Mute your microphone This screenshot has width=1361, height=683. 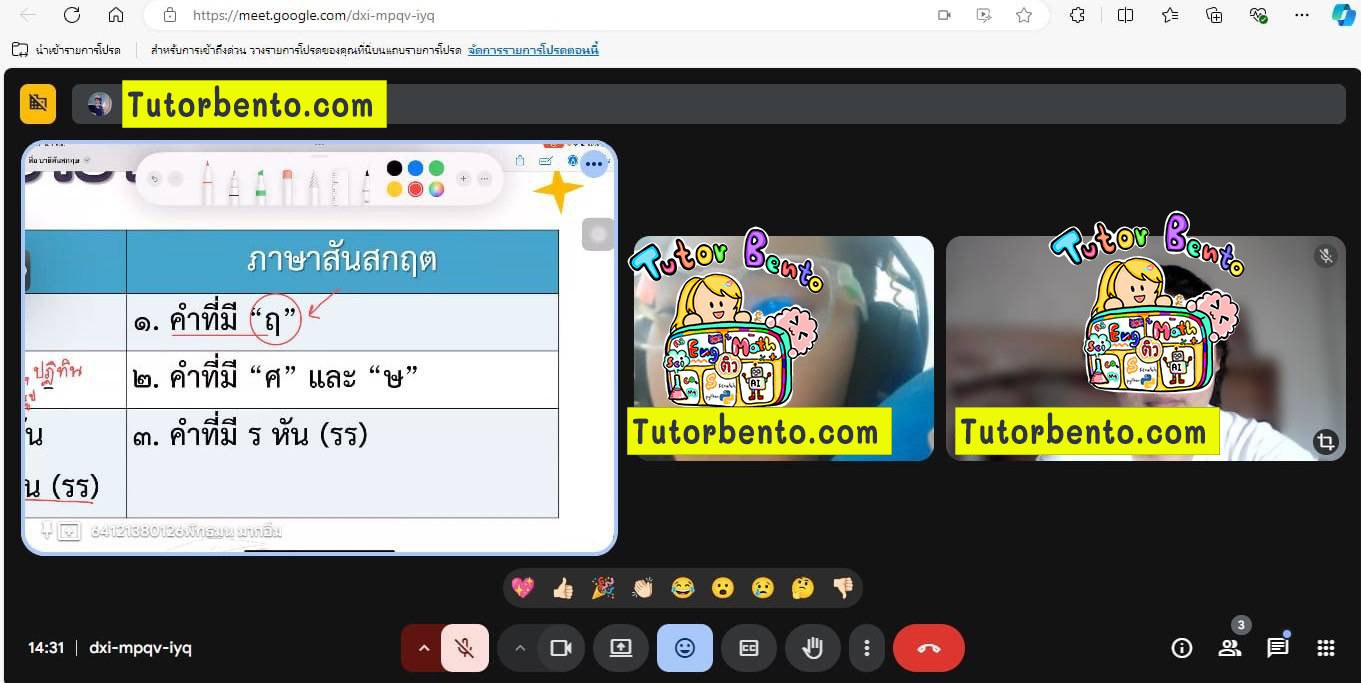click(464, 648)
